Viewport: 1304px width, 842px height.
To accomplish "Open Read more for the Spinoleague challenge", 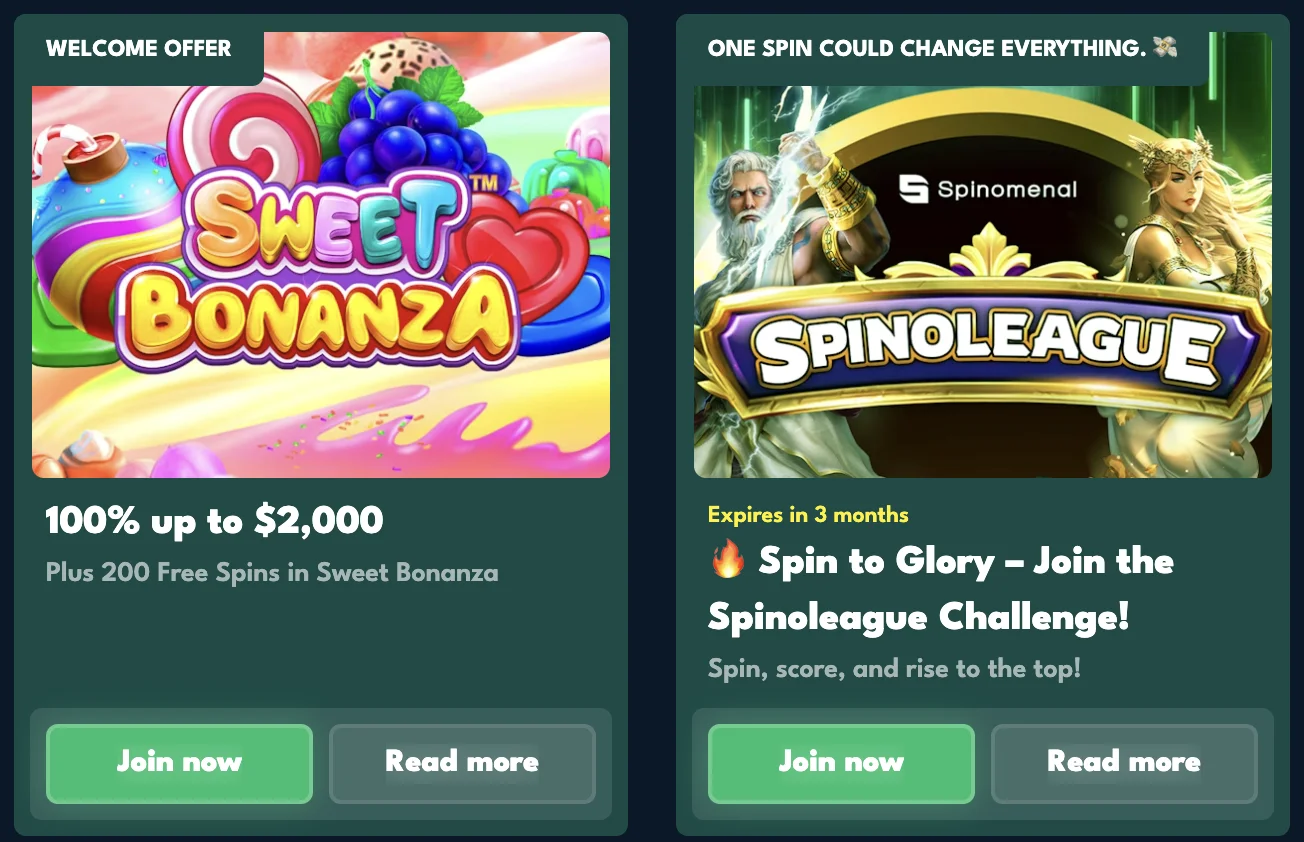I will (x=1124, y=763).
